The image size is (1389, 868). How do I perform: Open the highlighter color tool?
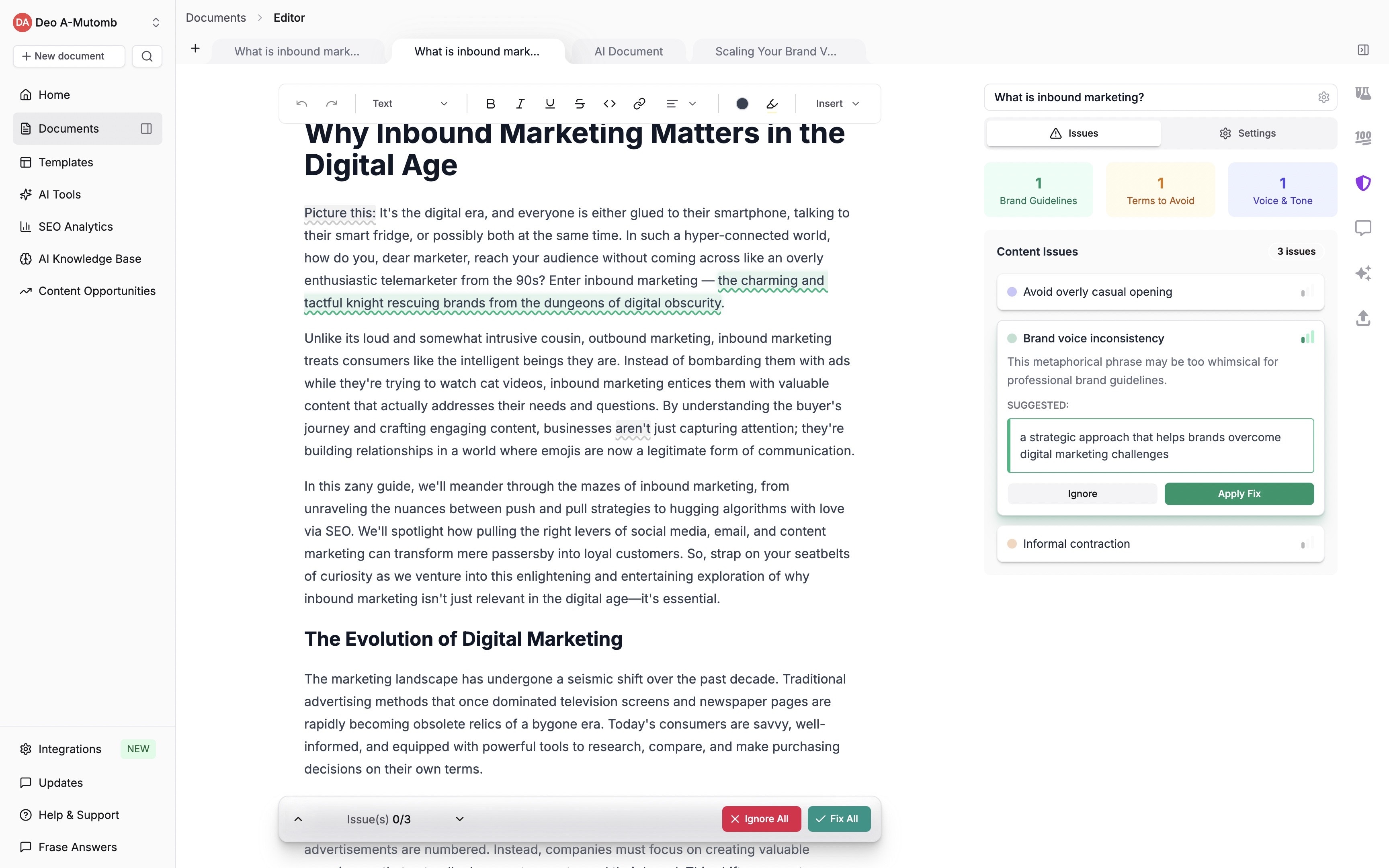pos(771,104)
